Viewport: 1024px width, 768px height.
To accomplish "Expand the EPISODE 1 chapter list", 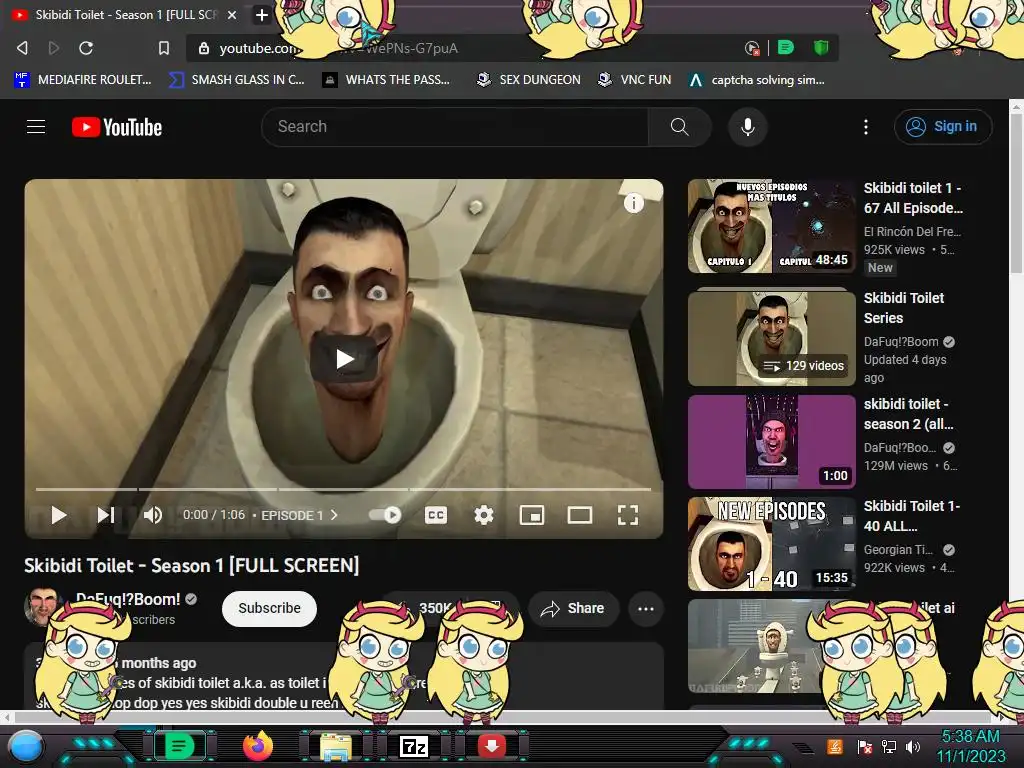I will (x=299, y=515).
